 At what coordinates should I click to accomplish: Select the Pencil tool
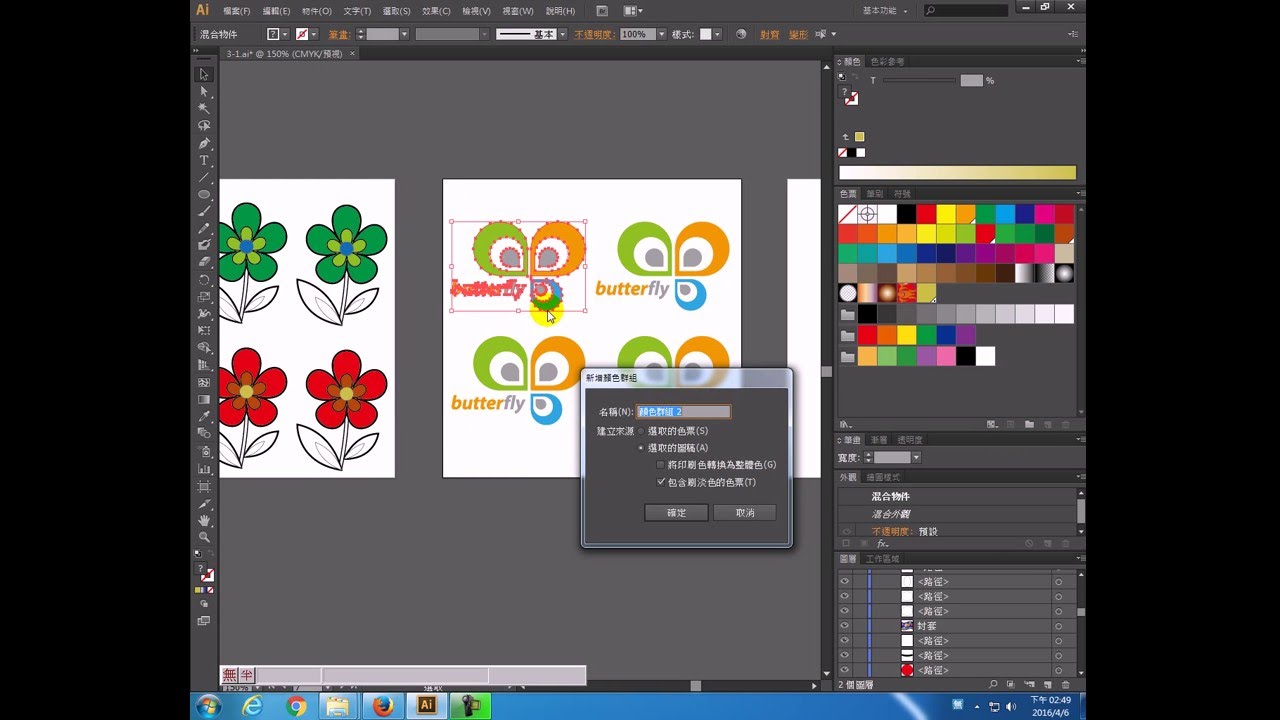click(204, 228)
